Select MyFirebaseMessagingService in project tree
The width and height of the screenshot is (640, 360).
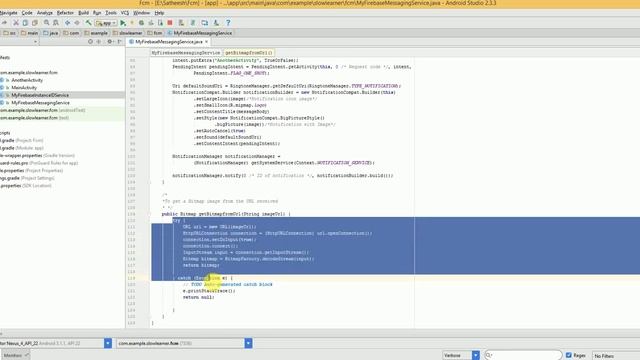click(40, 103)
